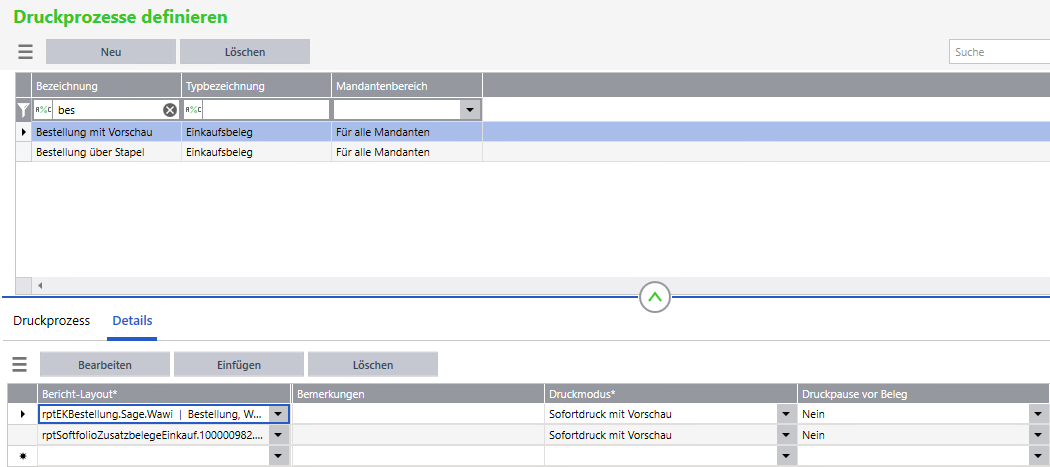
Task: Expand Bericht-Layout dropdown in first row
Action: (x=279, y=413)
